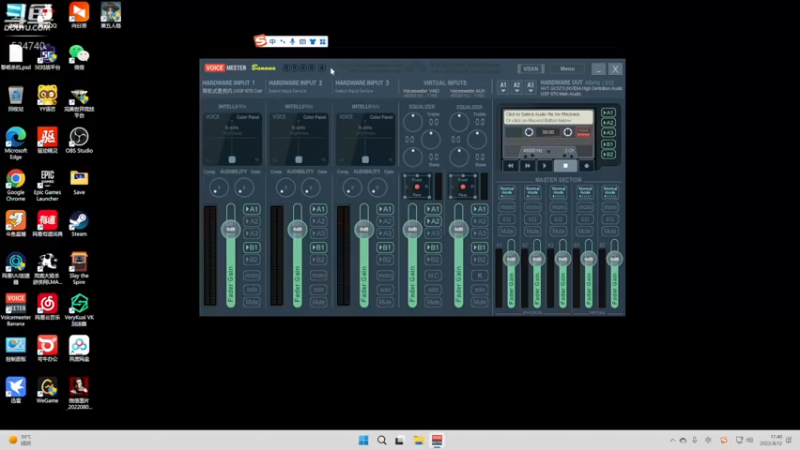Enable mono on the second master bus
Screen dimensions: 800x450
click(x=533, y=207)
